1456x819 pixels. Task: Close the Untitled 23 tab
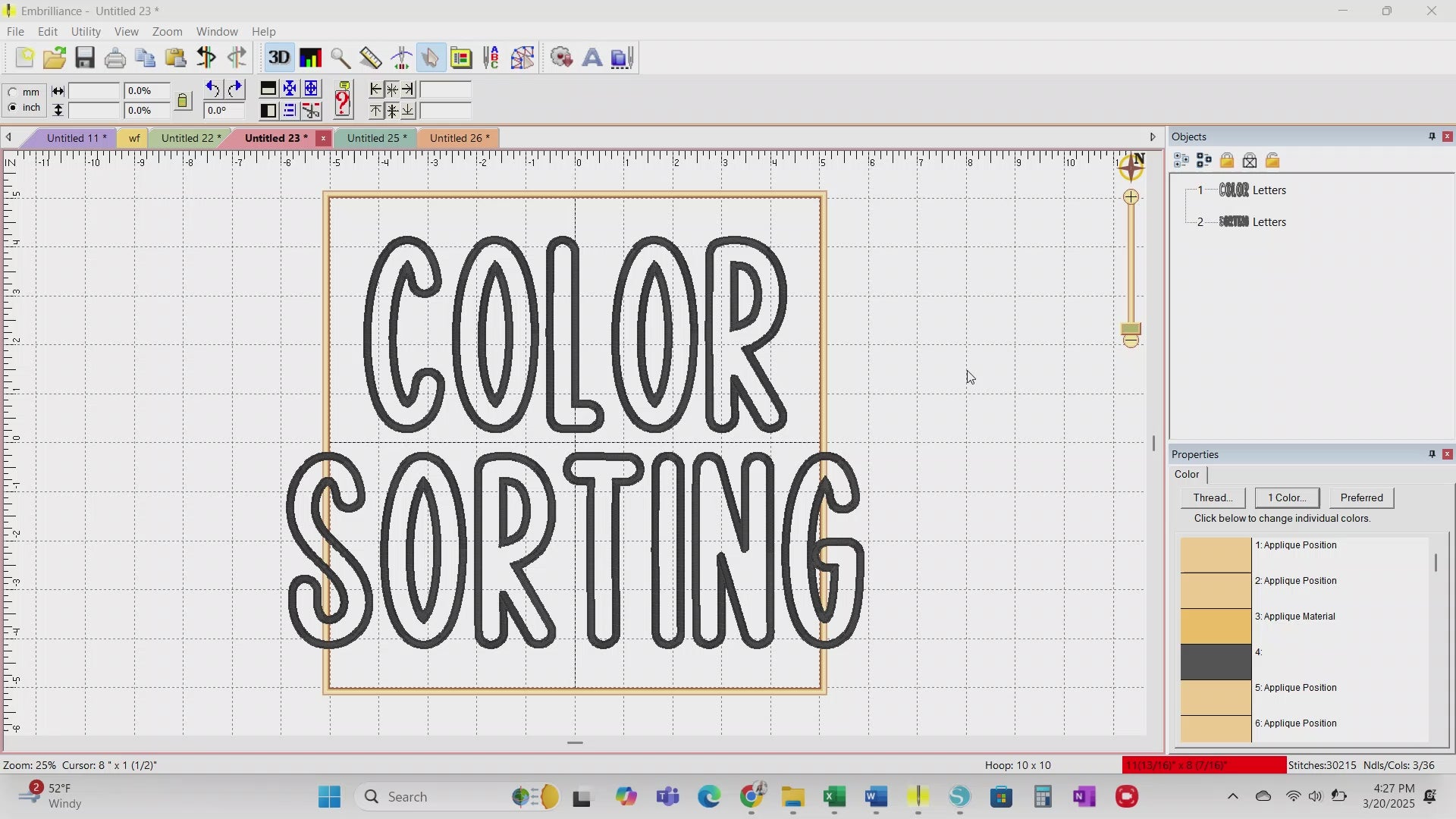click(x=324, y=138)
